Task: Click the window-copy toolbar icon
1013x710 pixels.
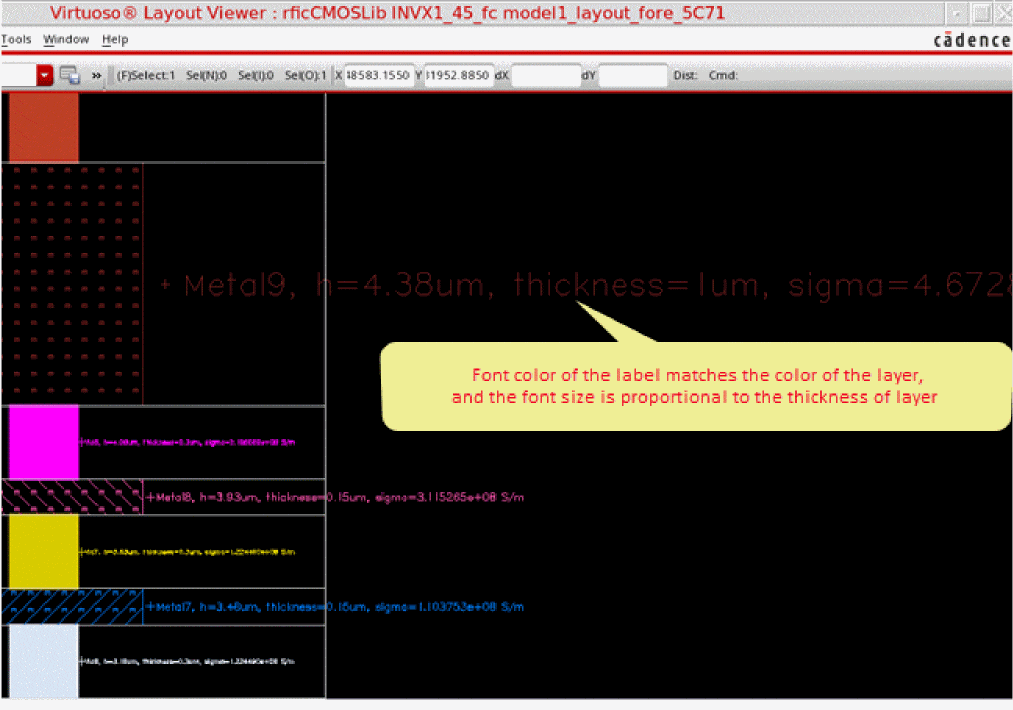Action: point(70,75)
